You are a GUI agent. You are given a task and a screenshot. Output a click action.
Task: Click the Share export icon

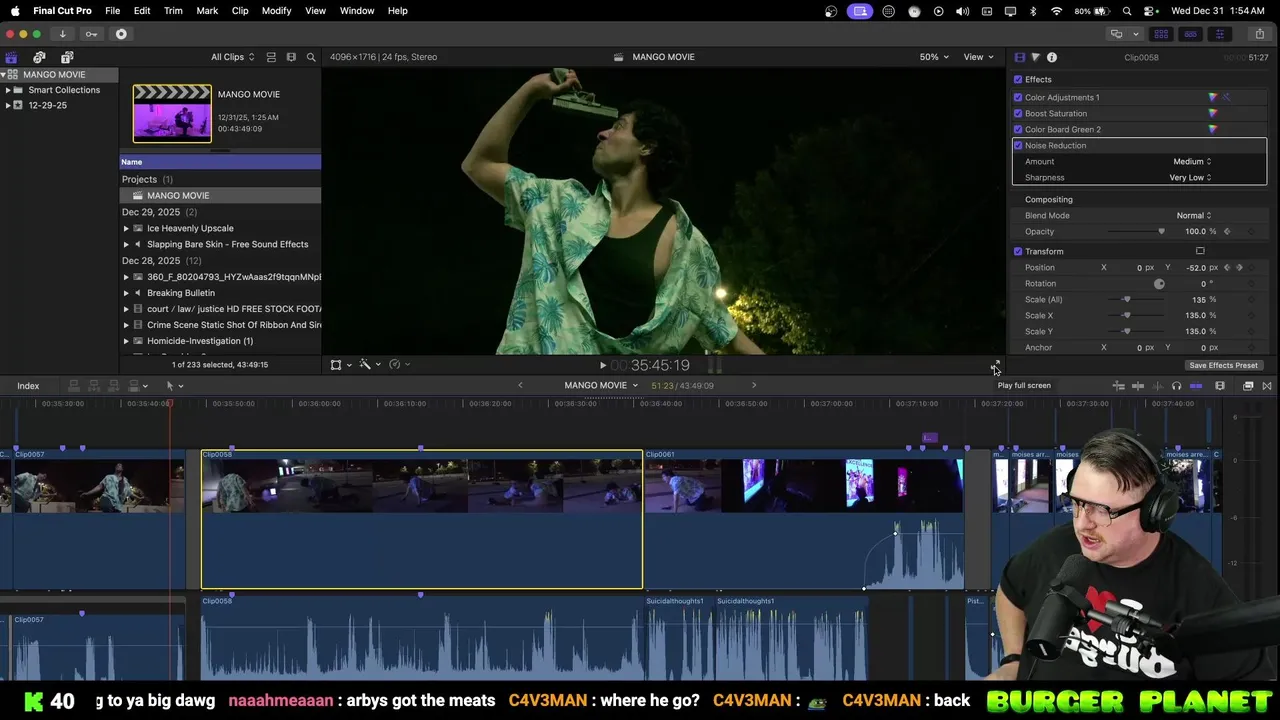pos(1259,34)
